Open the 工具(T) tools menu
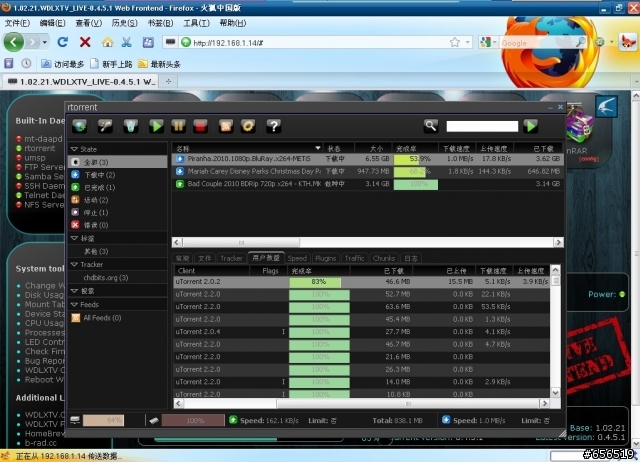 196,23
